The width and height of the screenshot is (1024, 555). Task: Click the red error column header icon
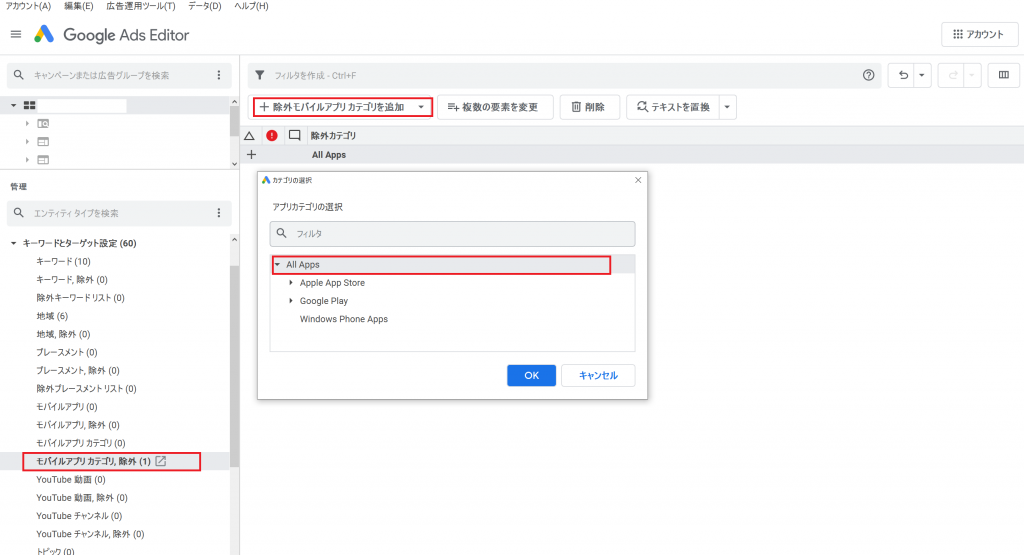pyautogui.click(x=272, y=135)
